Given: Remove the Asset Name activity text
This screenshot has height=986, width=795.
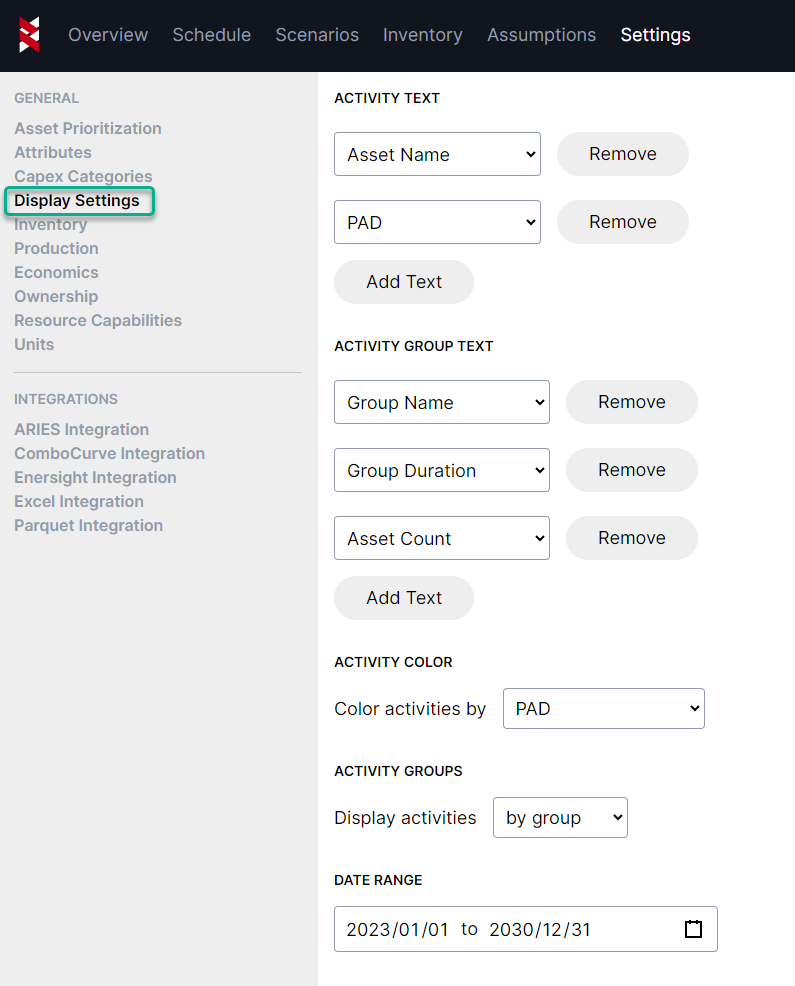Looking at the screenshot, I should tap(622, 154).
